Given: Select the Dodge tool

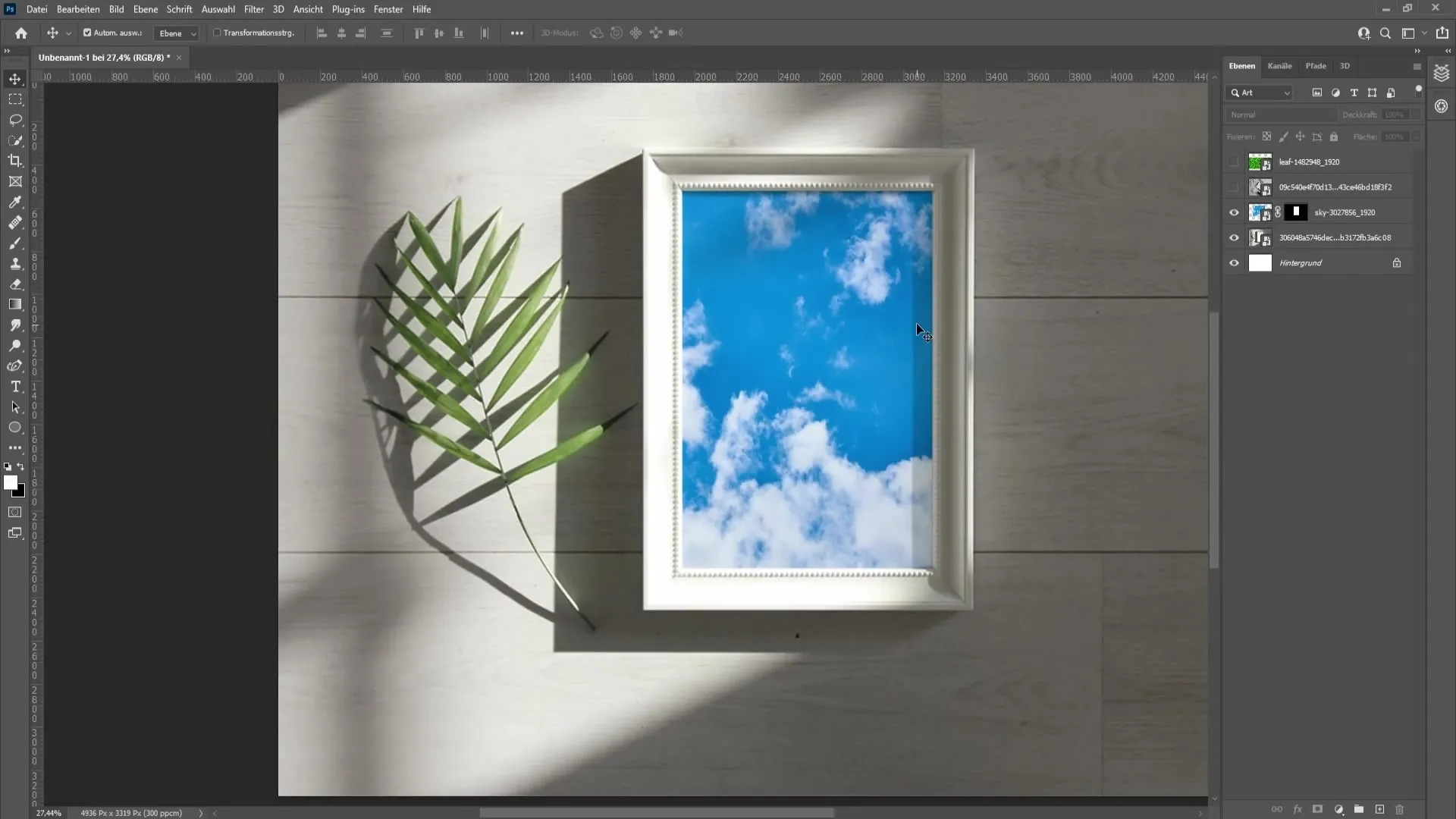Looking at the screenshot, I should tap(15, 345).
